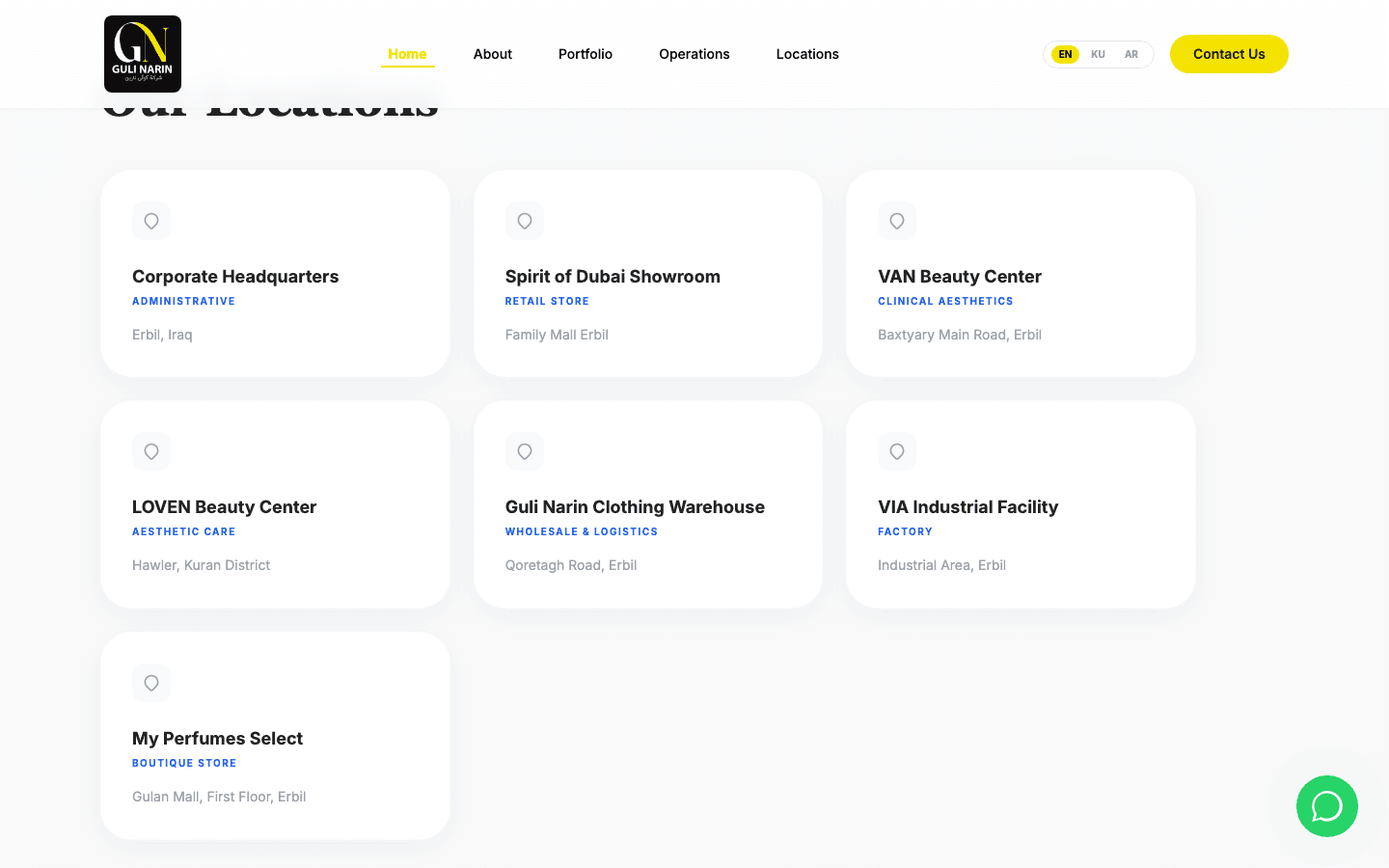Click the pin icon on LOVEN Beauty Center card

pos(151,451)
